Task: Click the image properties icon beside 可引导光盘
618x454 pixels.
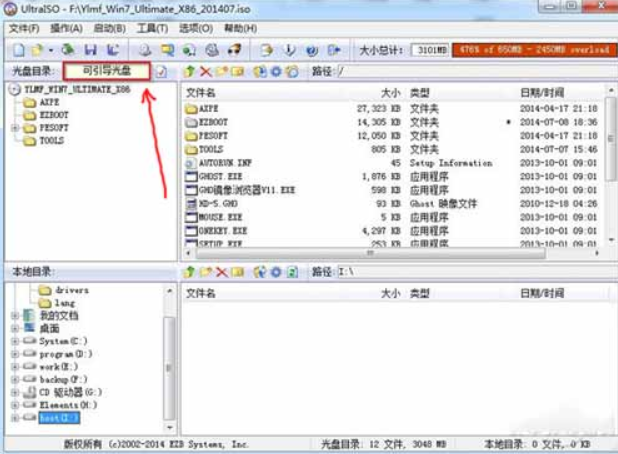Action: tap(162, 72)
